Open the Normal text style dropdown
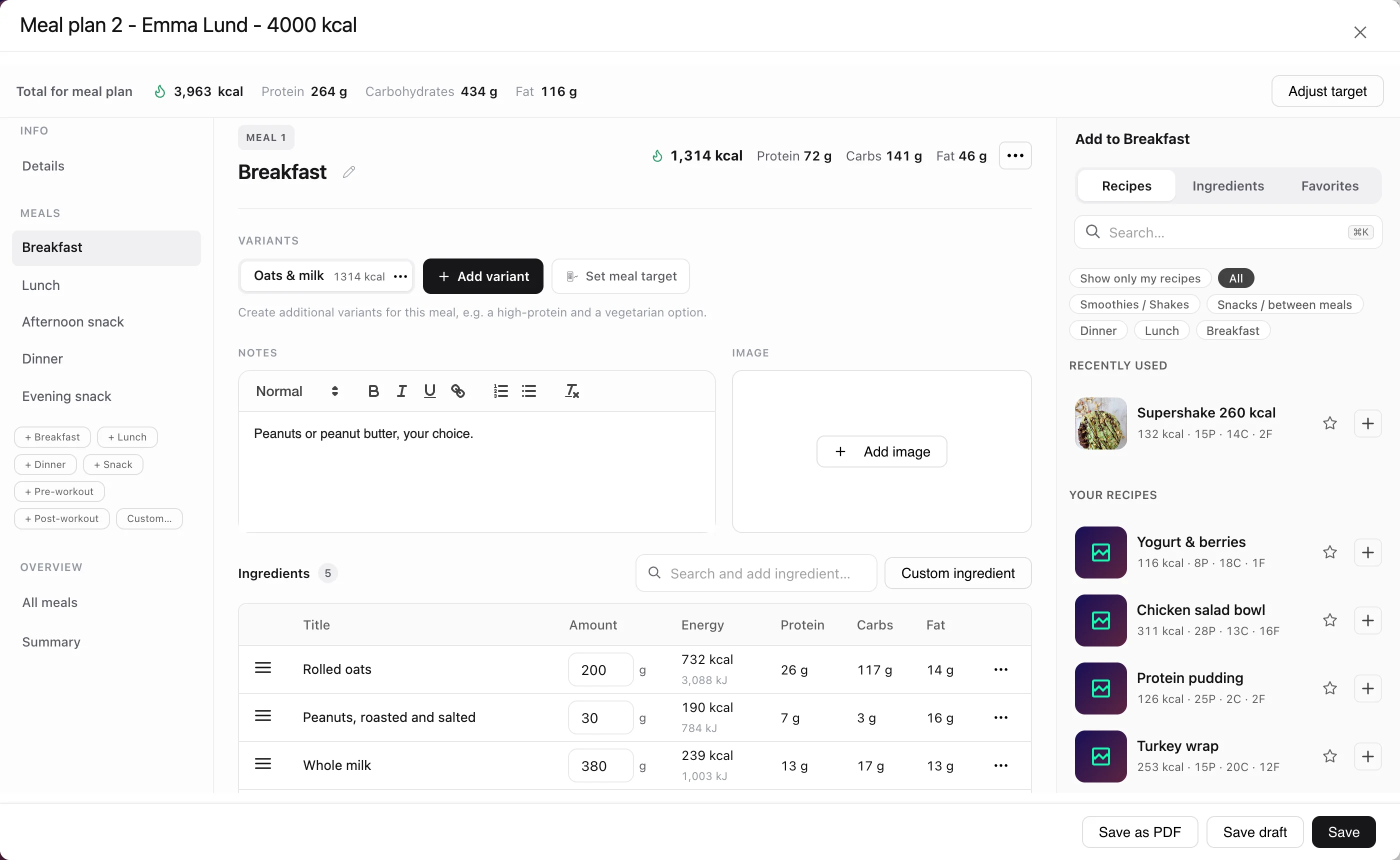This screenshot has height=860, width=1400. (297, 391)
